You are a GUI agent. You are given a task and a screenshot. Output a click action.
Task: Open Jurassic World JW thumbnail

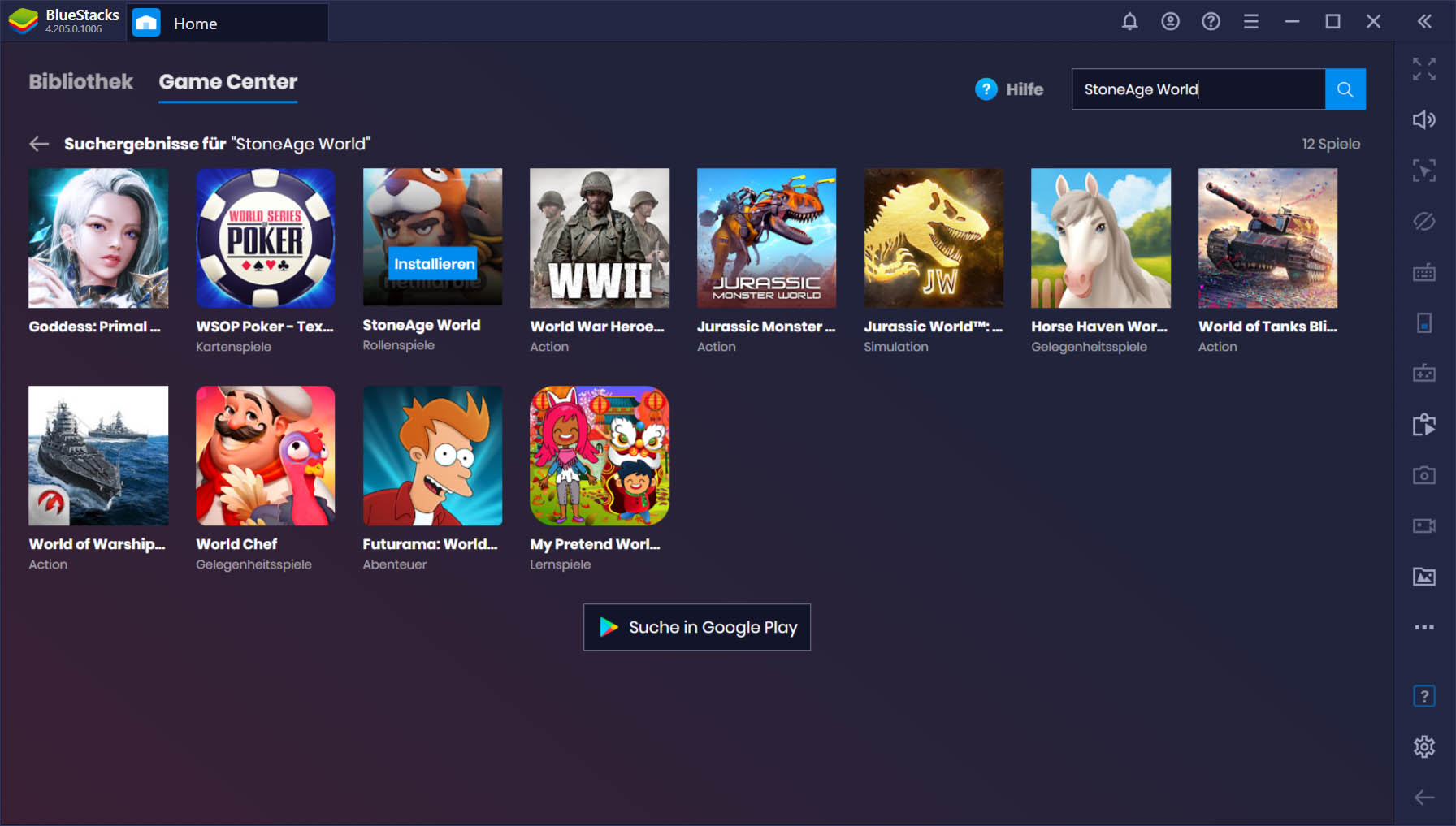click(934, 238)
